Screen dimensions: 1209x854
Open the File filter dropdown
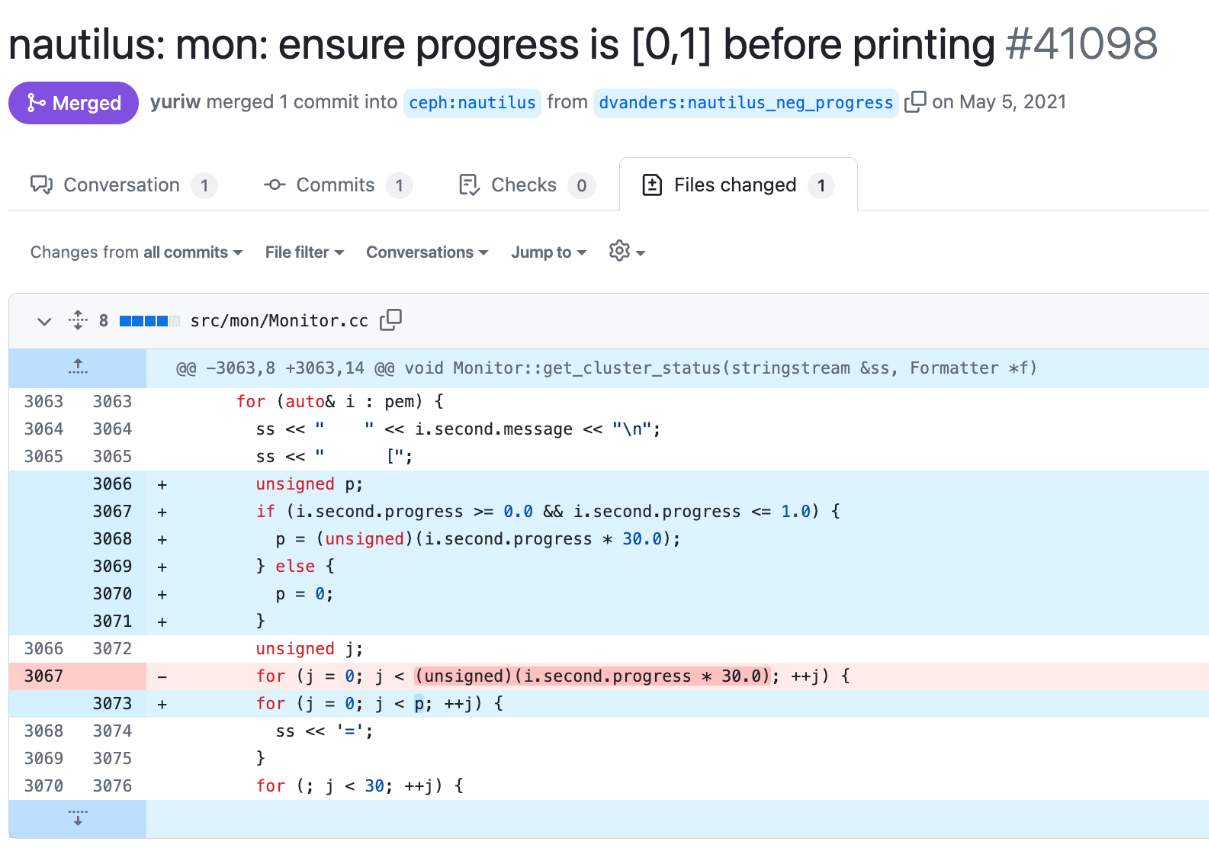(305, 252)
